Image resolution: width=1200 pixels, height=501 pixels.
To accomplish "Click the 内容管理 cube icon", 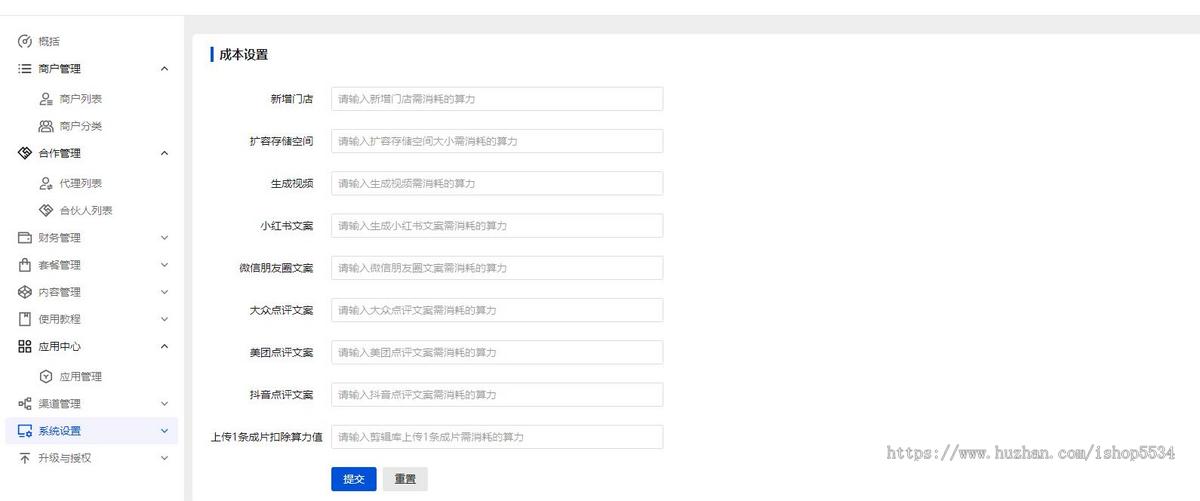I will coord(25,292).
